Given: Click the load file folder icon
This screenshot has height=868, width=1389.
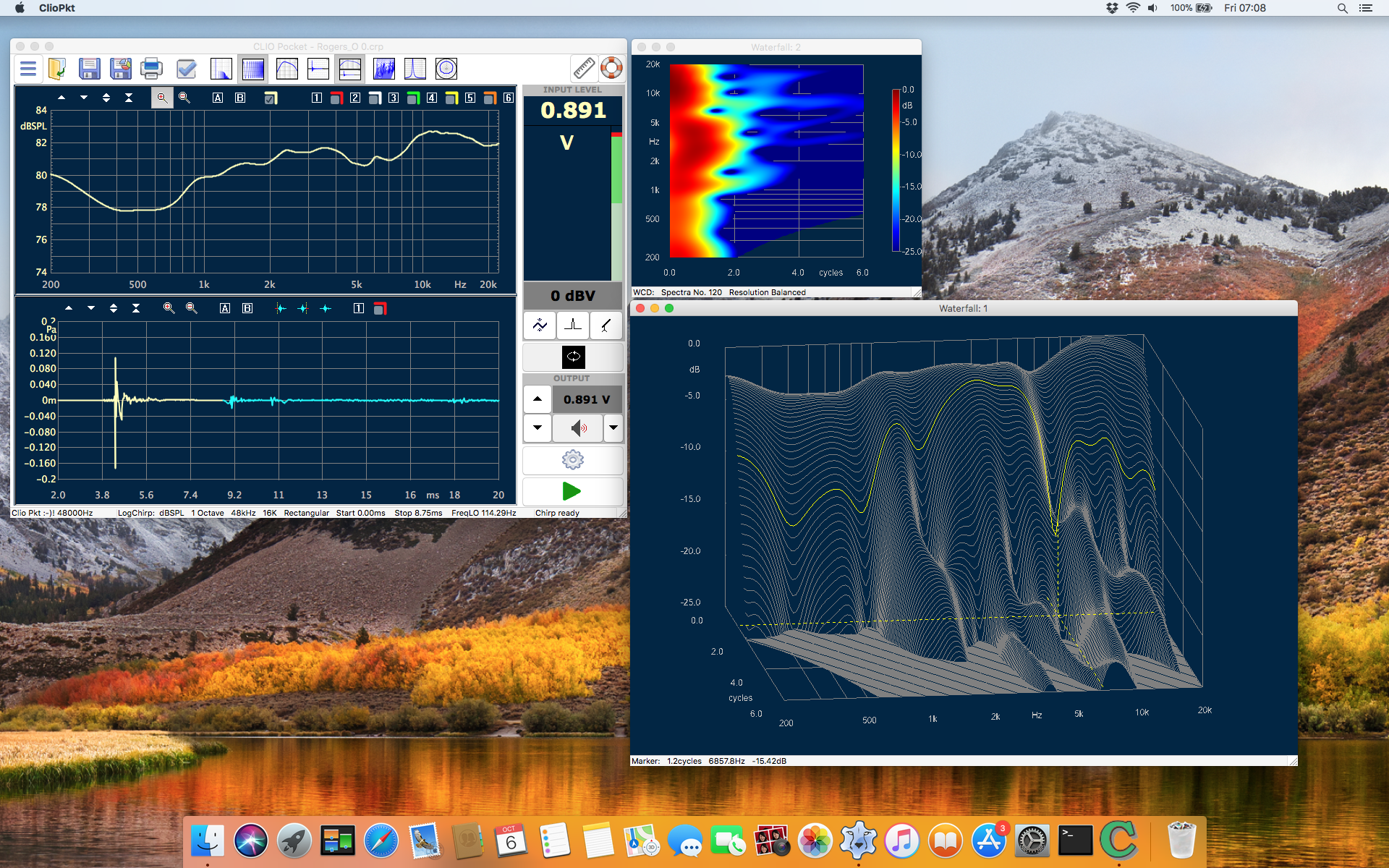Looking at the screenshot, I should tap(57, 69).
